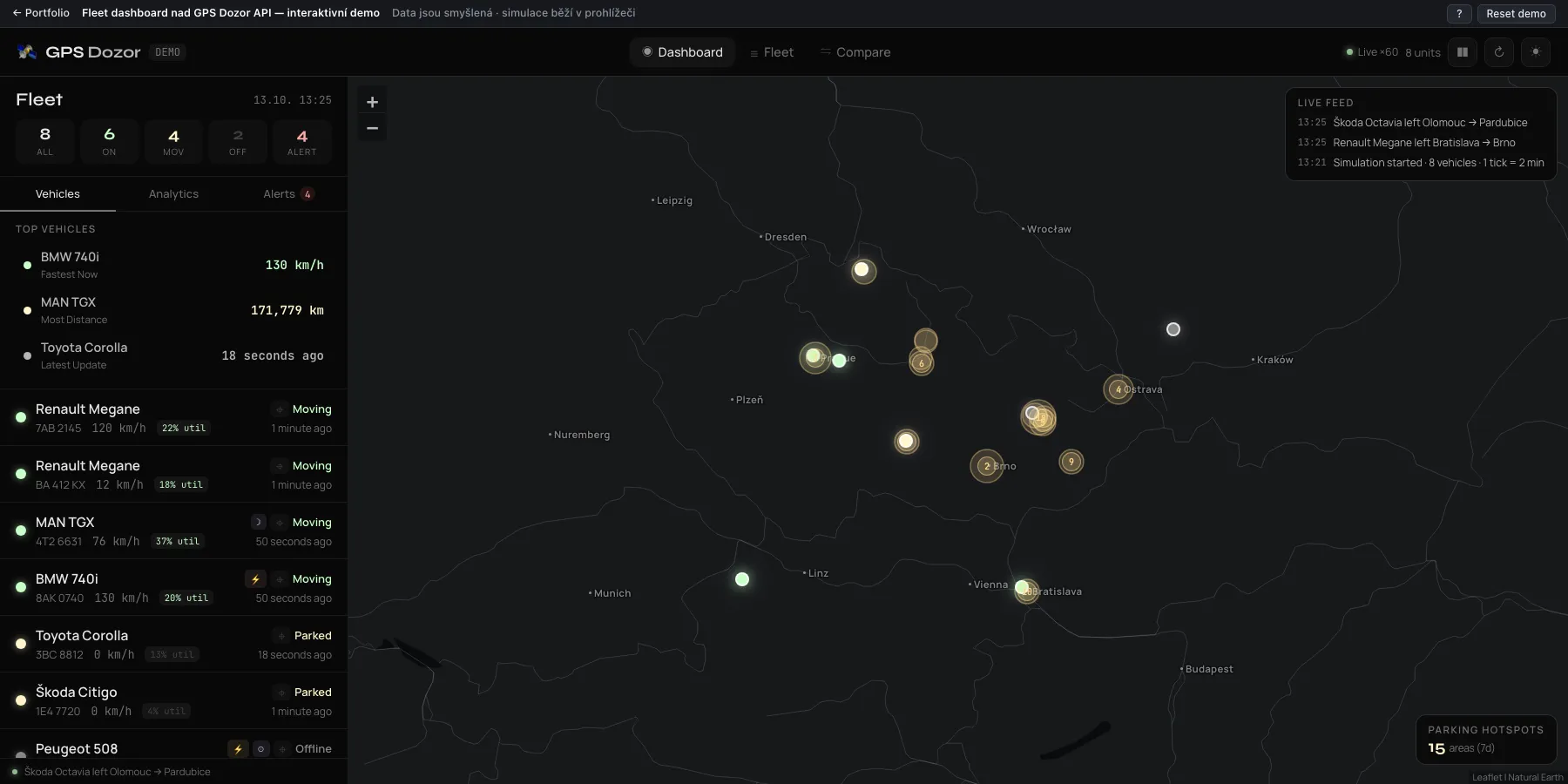This screenshot has height=784, width=1568.
Task: Open the Compare tab
Action: click(855, 52)
